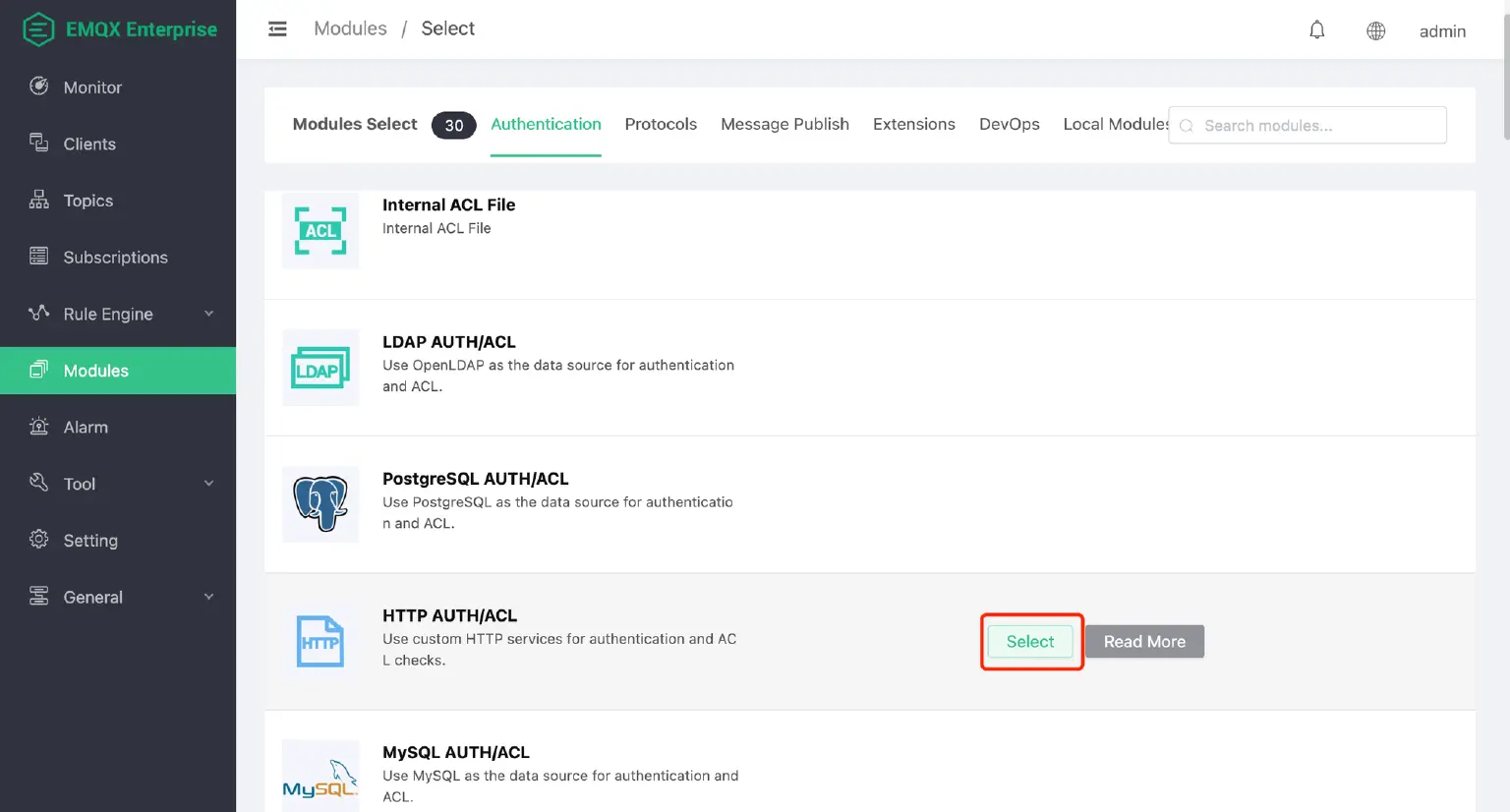Open the Alarm page

pyautogui.click(x=87, y=427)
